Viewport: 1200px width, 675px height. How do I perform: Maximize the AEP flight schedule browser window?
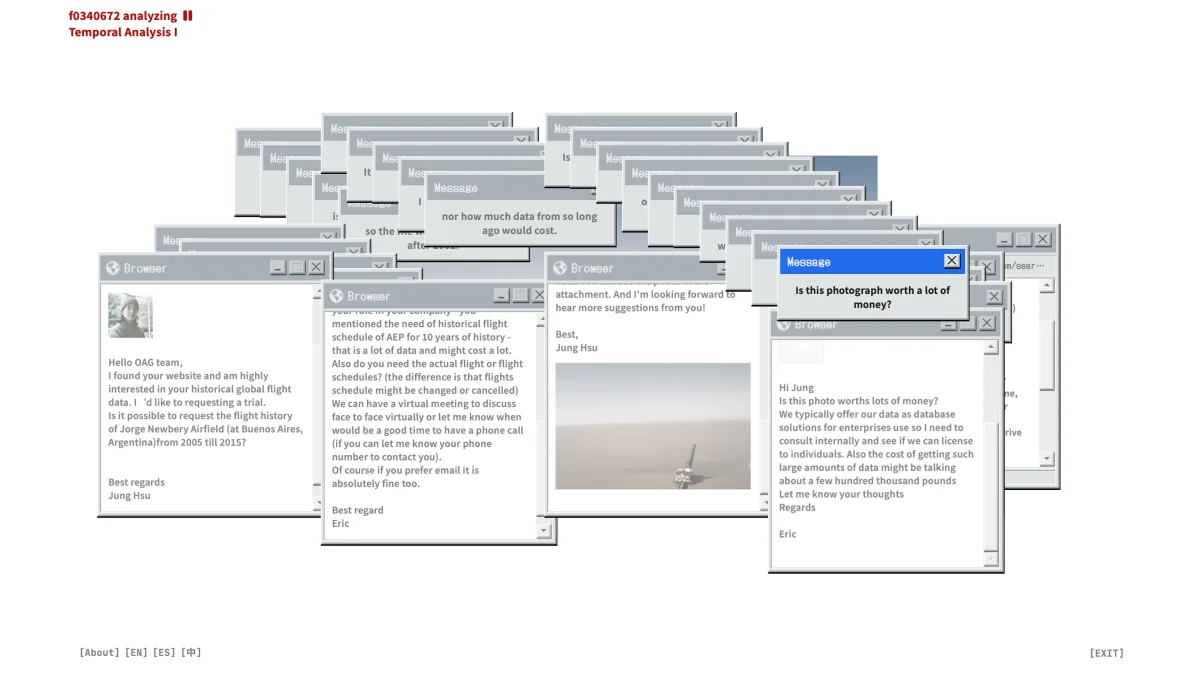point(520,296)
